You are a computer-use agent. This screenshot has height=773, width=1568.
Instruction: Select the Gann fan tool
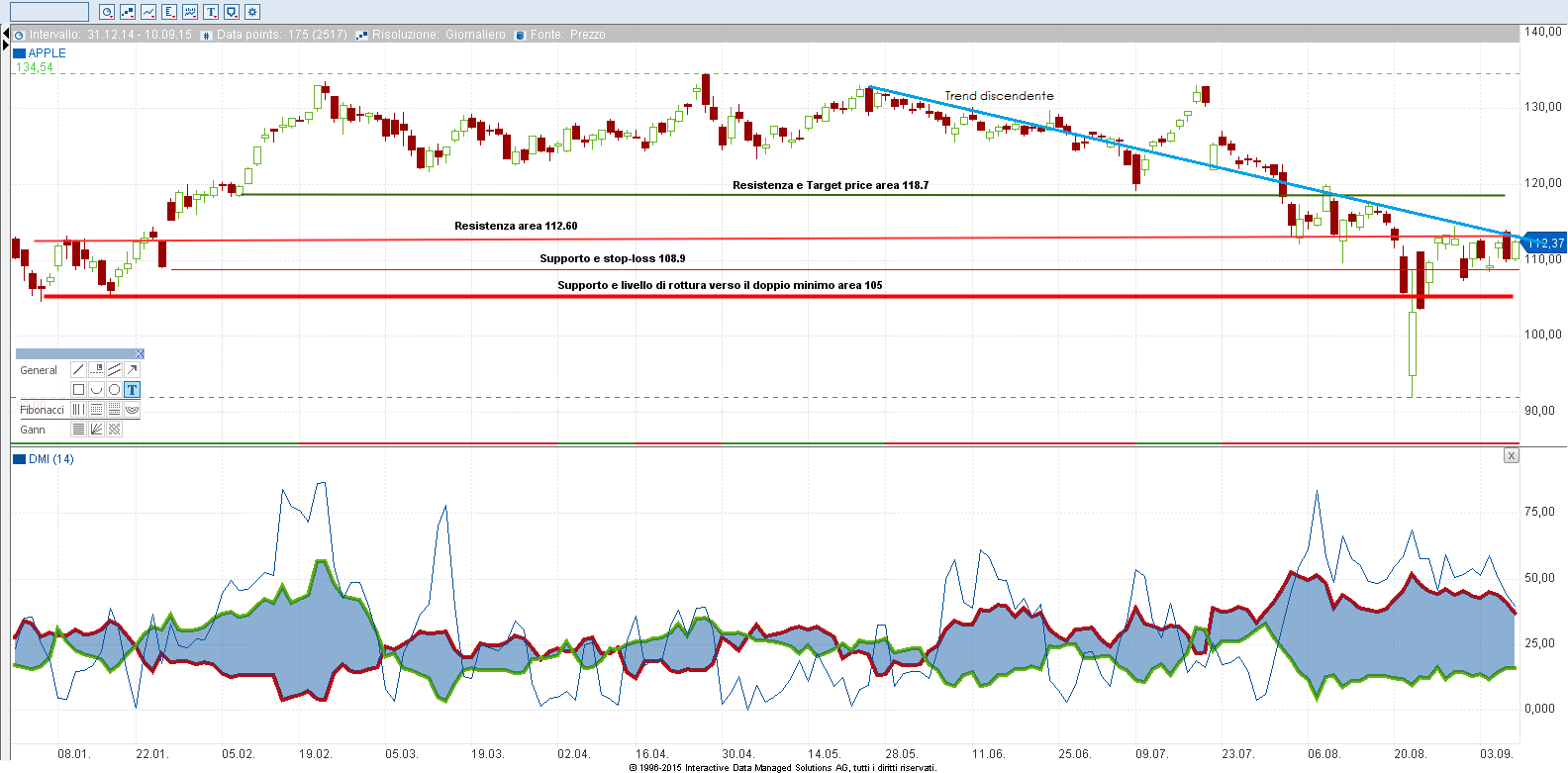(96, 430)
